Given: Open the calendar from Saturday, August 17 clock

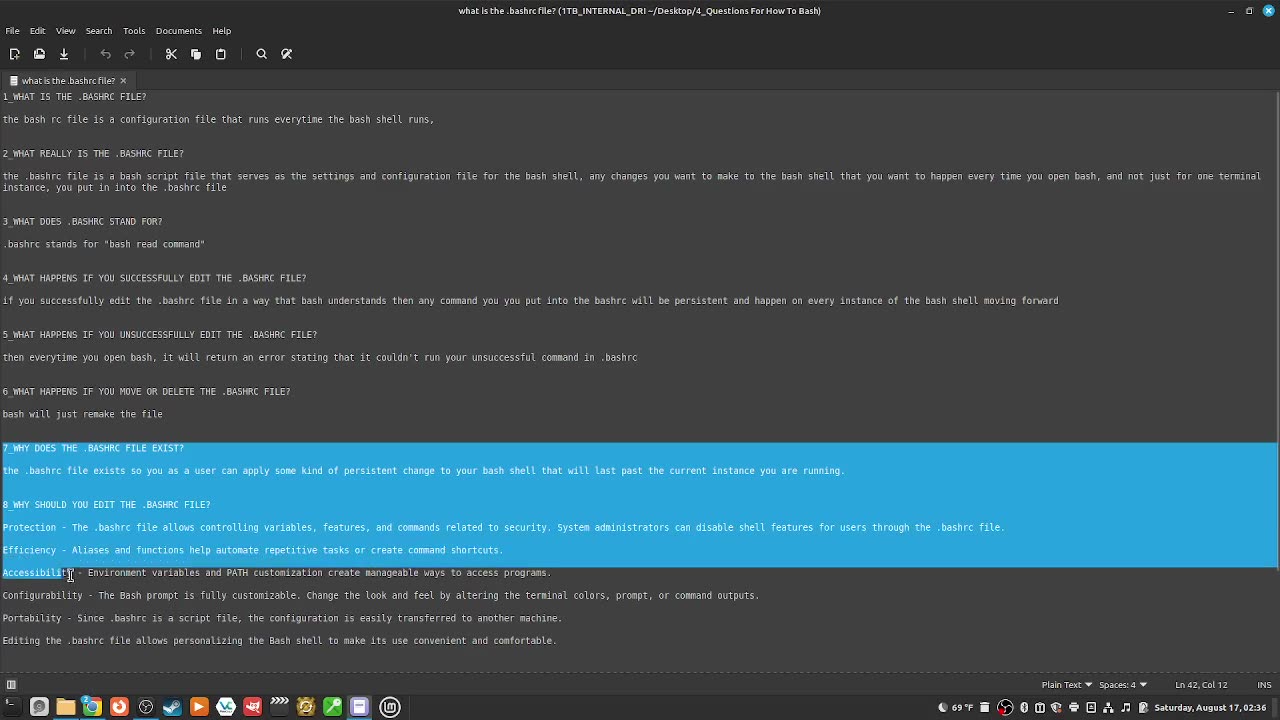Looking at the screenshot, I should [1210, 708].
